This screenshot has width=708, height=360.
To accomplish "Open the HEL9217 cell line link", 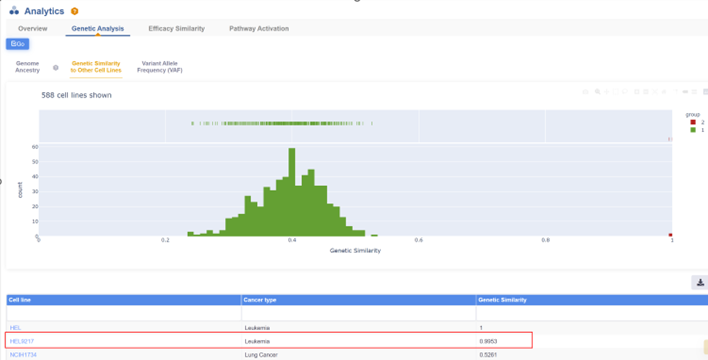I will 22,341.
